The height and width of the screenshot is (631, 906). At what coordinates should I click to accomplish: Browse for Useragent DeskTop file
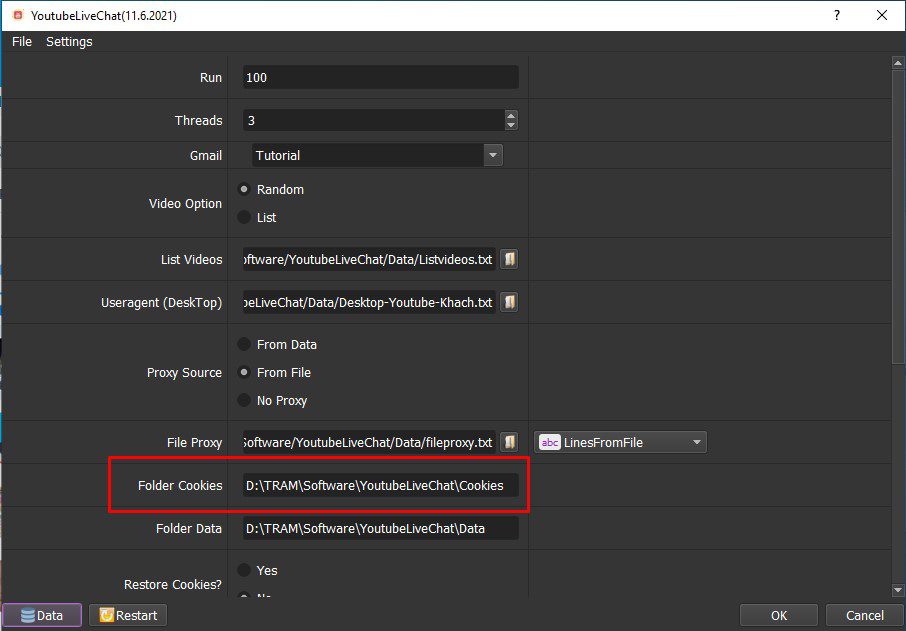point(509,302)
